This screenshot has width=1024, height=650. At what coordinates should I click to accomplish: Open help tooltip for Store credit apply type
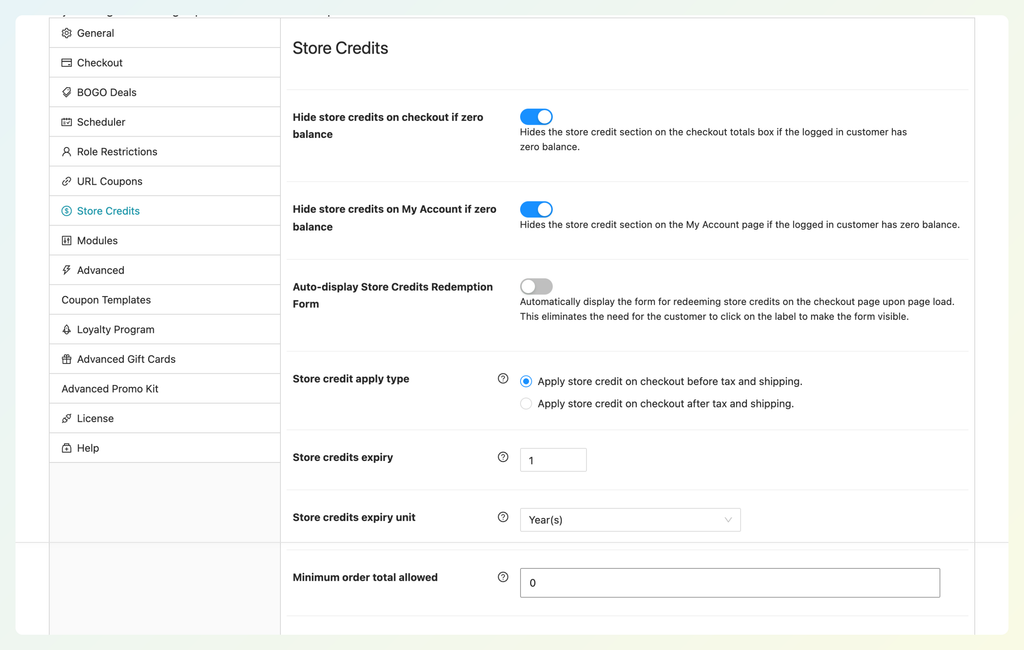pos(503,378)
